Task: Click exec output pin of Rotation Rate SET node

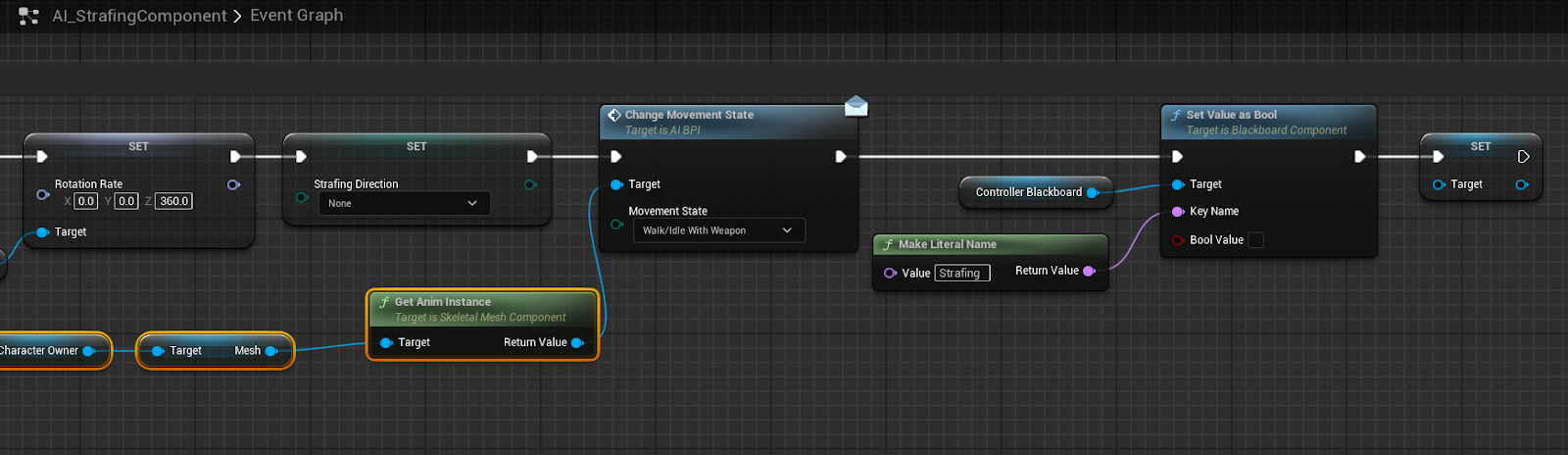Action: coord(235,156)
